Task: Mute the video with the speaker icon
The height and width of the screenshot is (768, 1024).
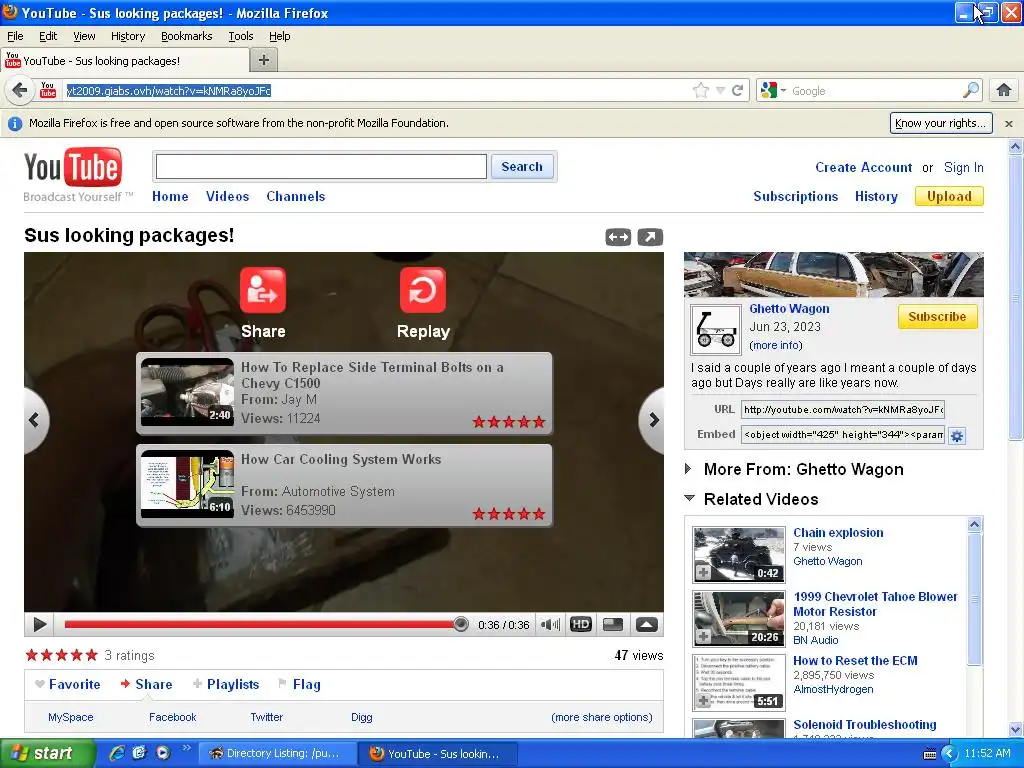Action: [551, 624]
